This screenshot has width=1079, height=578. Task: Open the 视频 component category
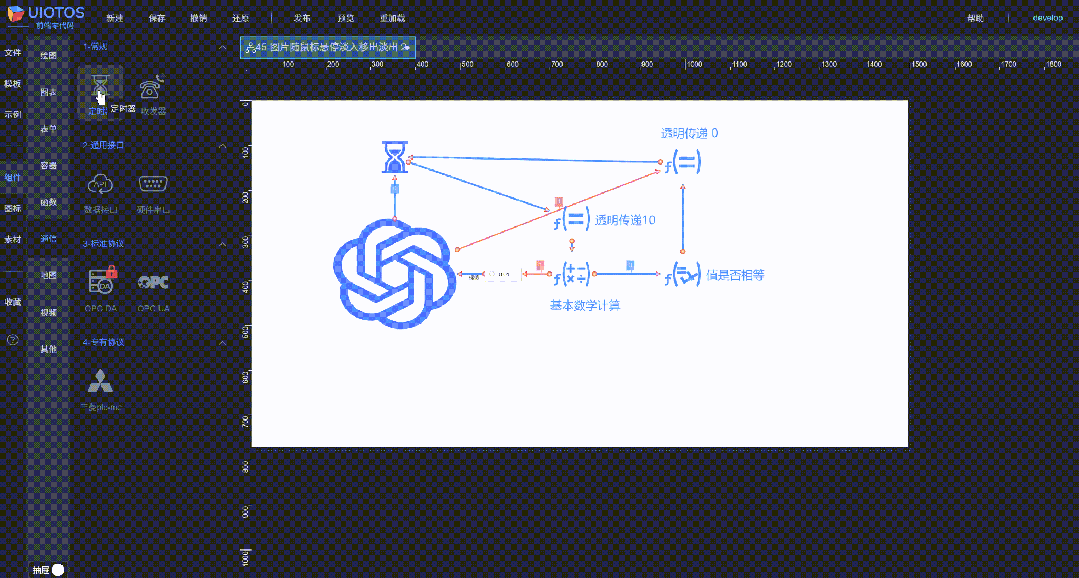(48, 312)
